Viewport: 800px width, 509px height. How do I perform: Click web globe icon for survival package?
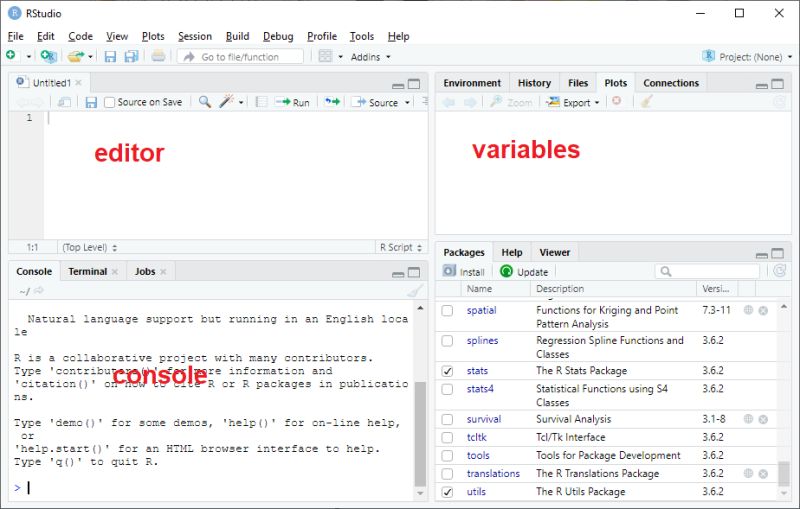click(x=748, y=419)
